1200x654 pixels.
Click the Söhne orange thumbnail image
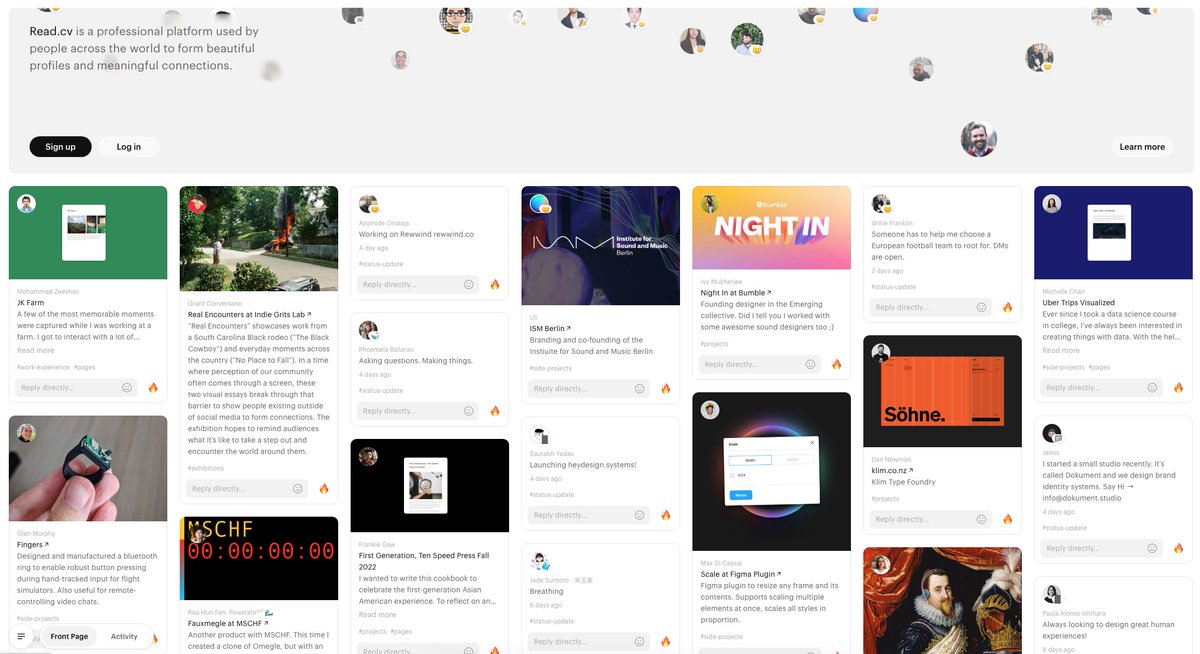click(942, 391)
